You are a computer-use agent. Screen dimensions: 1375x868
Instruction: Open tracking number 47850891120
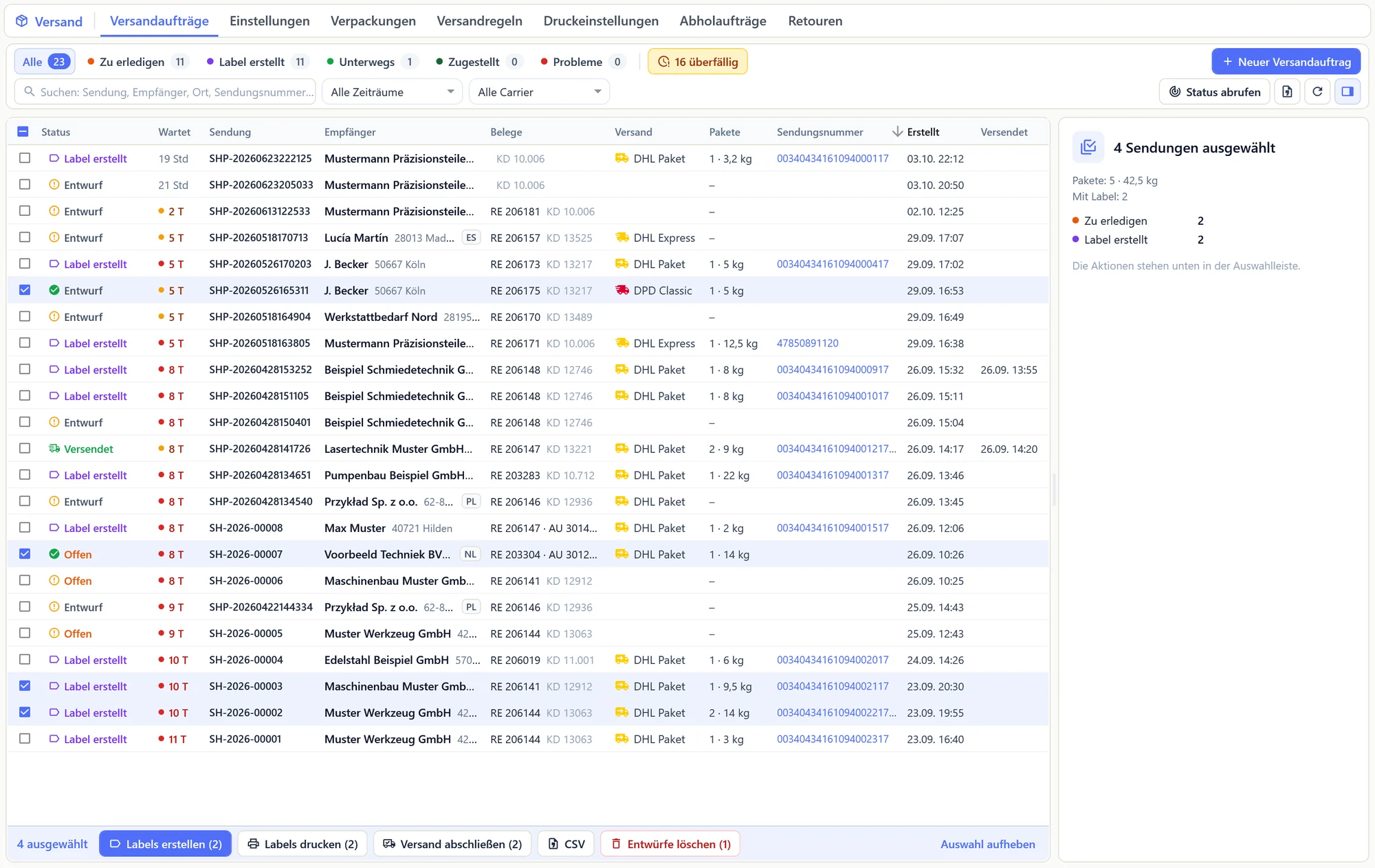(807, 343)
